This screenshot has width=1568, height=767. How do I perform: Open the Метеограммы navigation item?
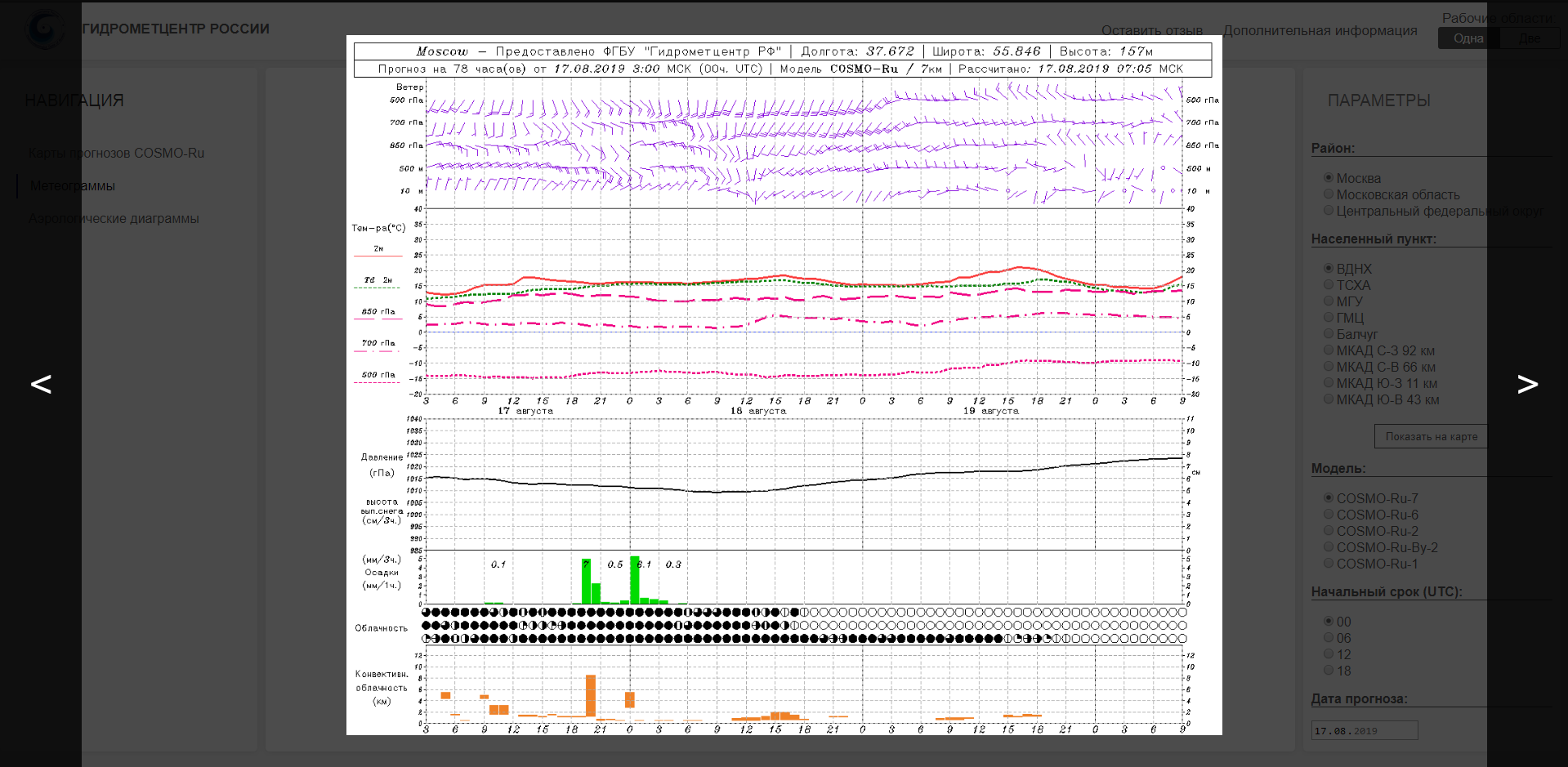pyautogui.click(x=73, y=185)
